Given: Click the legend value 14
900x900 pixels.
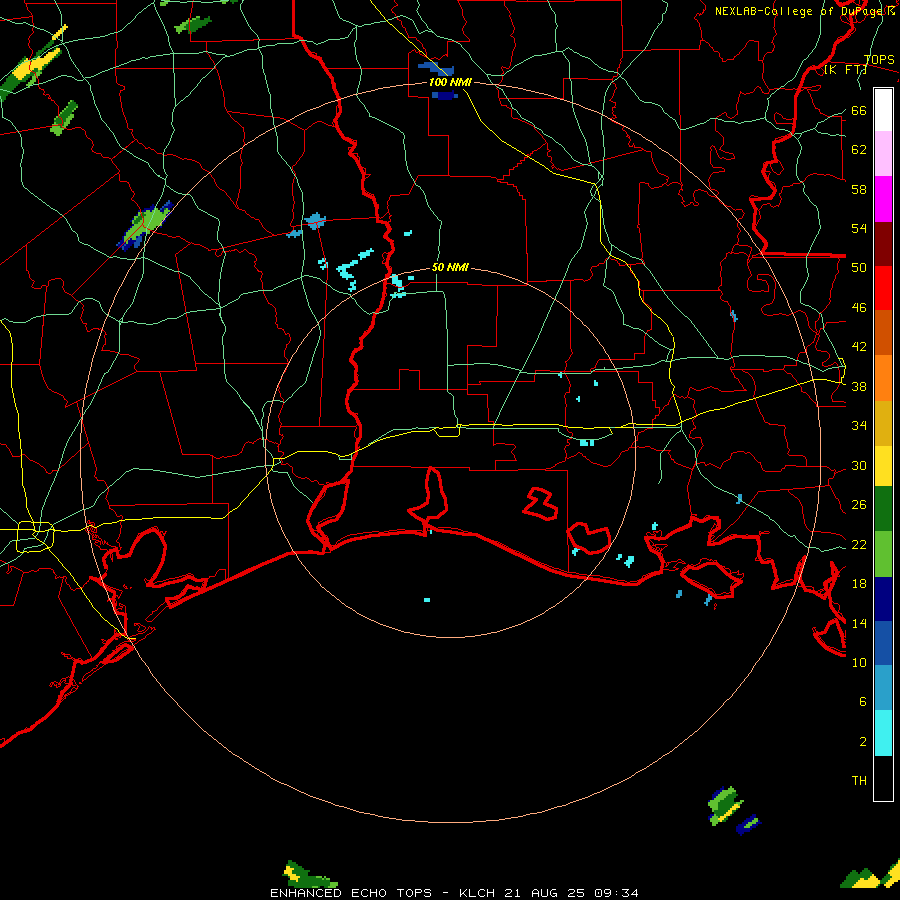Looking at the screenshot, I should (859, 623).
